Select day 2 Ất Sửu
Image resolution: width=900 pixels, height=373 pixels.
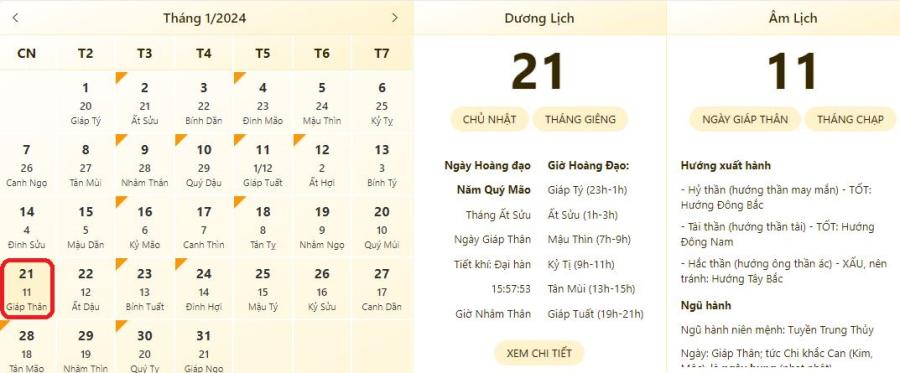pyautogui.click(x=145, y=103)
